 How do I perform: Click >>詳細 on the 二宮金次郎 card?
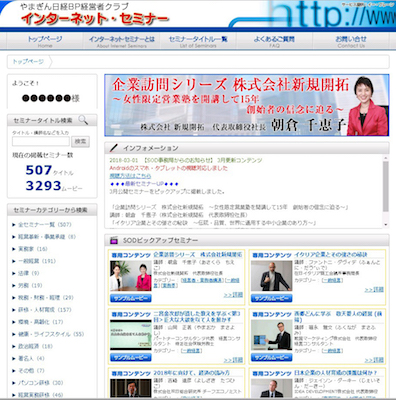coord(233,360)
